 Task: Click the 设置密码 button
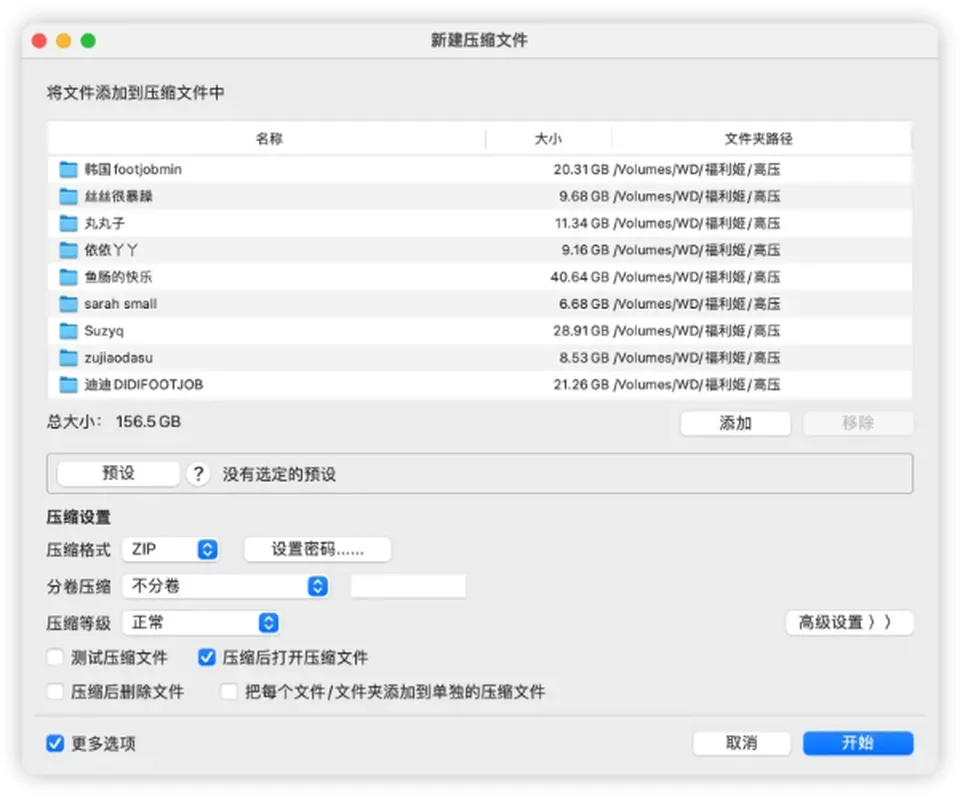tap(317, 549)
